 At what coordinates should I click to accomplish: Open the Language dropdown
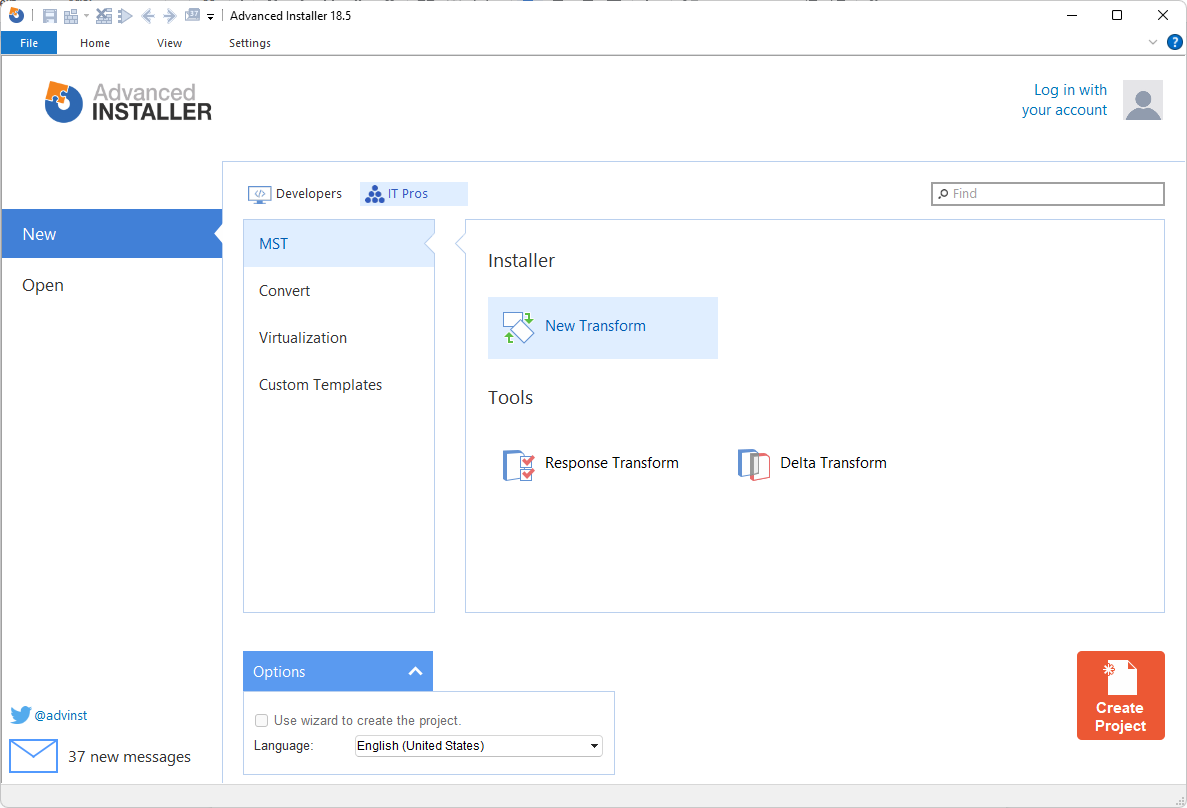point(478,746)
